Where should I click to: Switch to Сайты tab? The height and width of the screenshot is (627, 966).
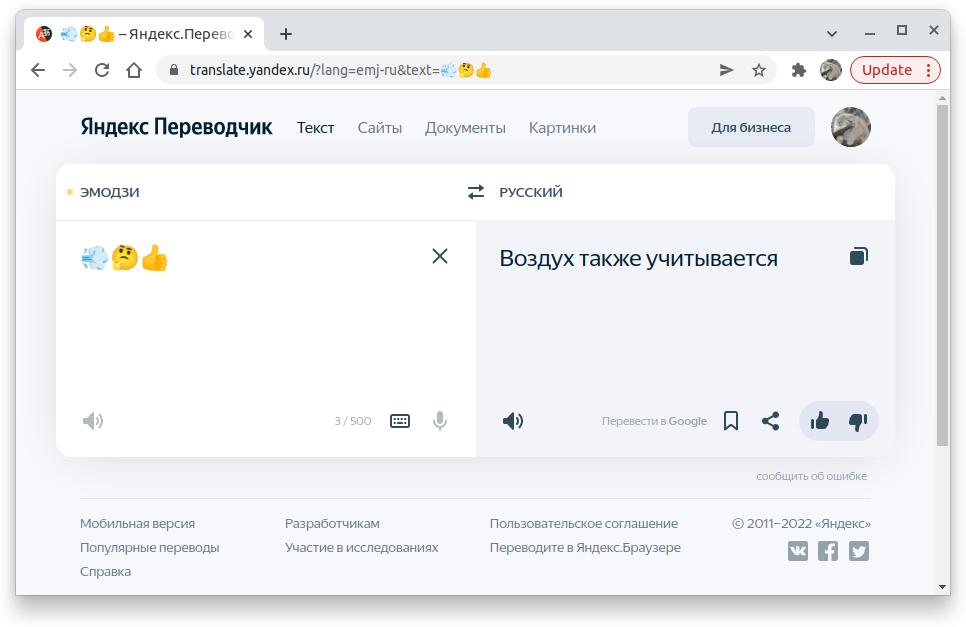380,127
